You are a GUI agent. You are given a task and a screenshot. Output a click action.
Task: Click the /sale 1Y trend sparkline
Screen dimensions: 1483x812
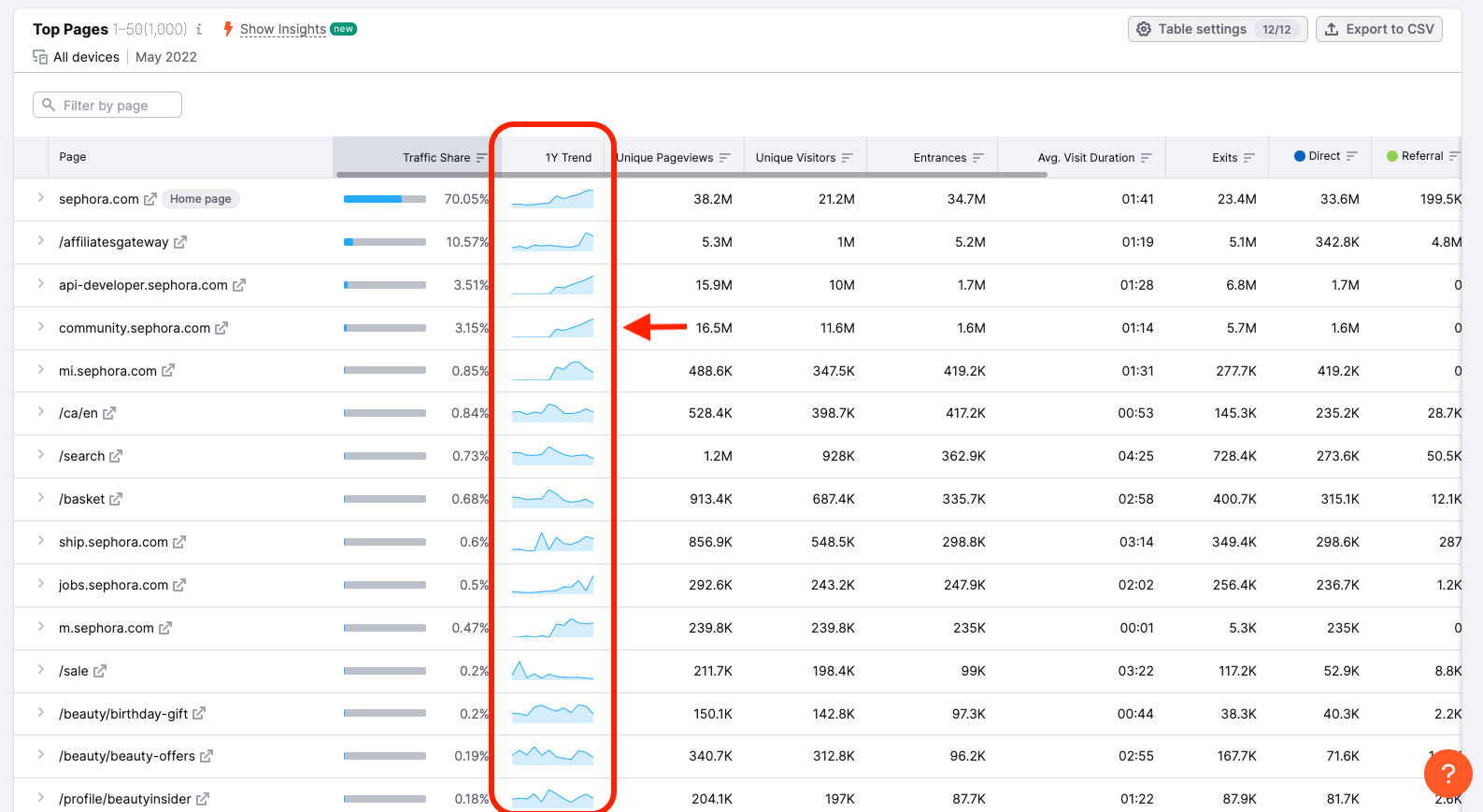click(552, 670)
